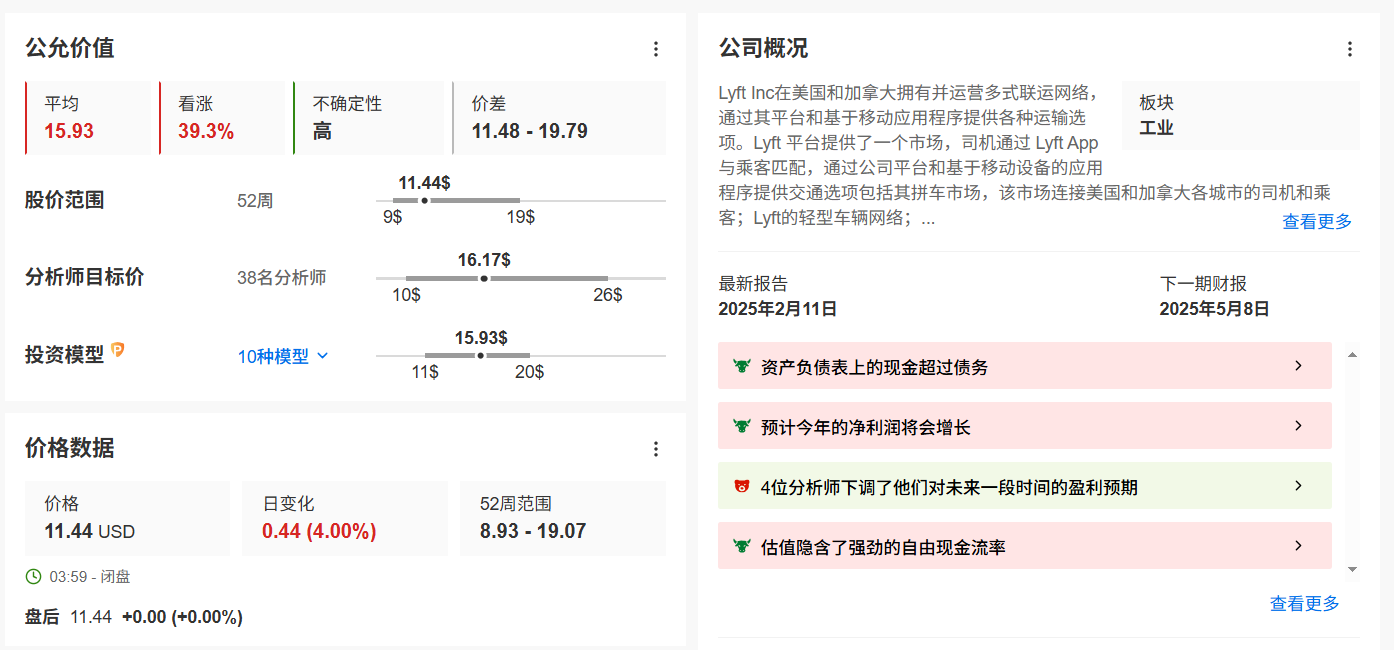Click the 投资模型 slider marker at 15.93$
This screenshot has width=1394, height=650.
pyautogui.click(x=480, y=356)
